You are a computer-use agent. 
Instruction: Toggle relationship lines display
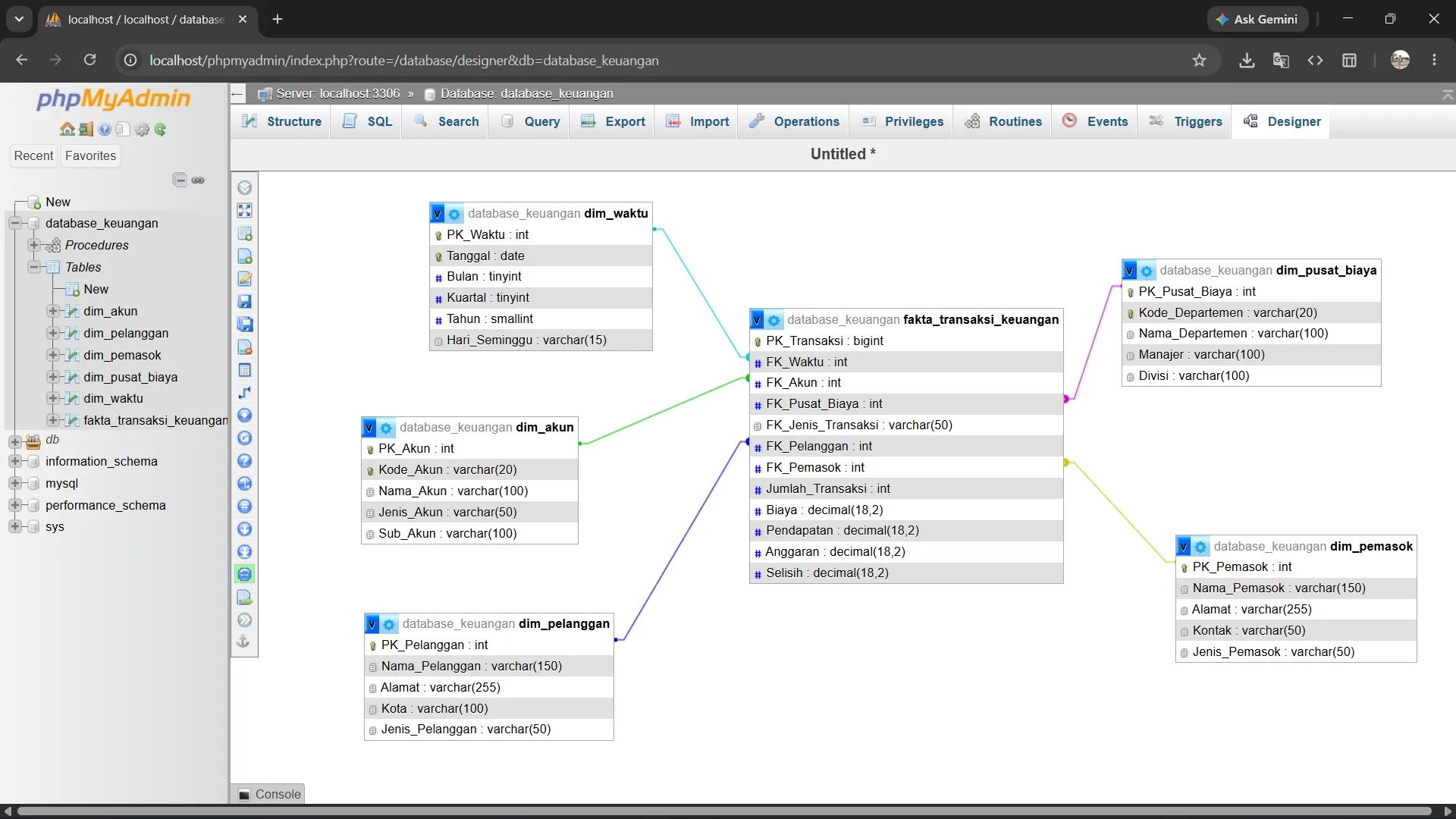tap(244, 575)
